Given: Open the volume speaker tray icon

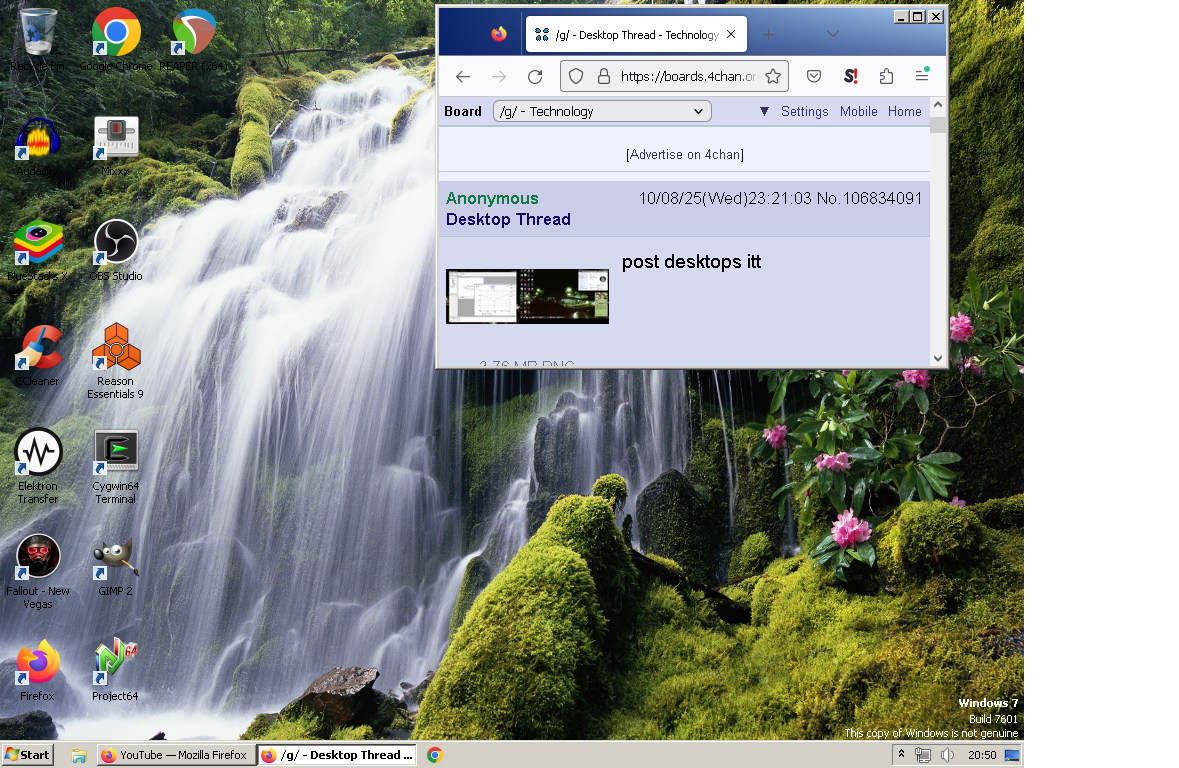Looking at the screenshot, I should tap(947, 754).
